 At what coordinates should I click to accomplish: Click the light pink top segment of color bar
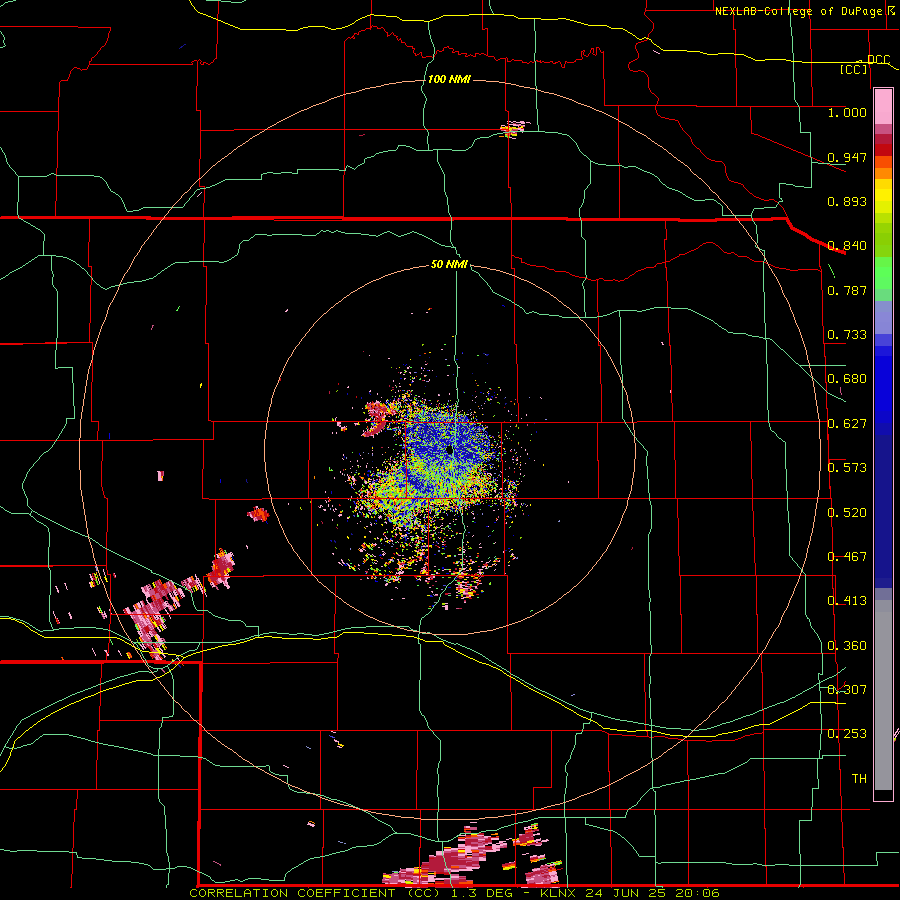click(x=883, y=106)
